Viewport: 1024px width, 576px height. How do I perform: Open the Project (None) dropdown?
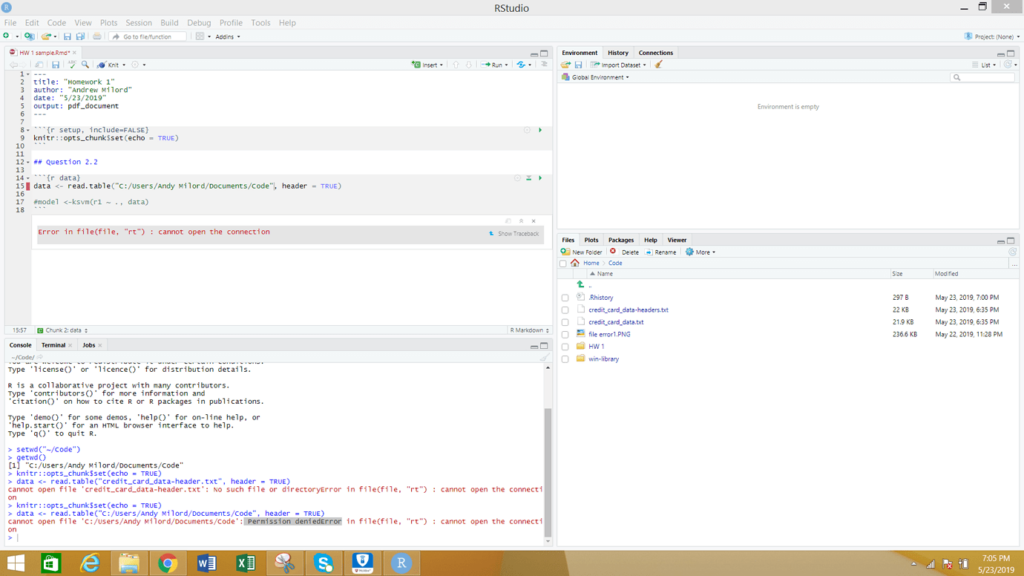point(992,37)
